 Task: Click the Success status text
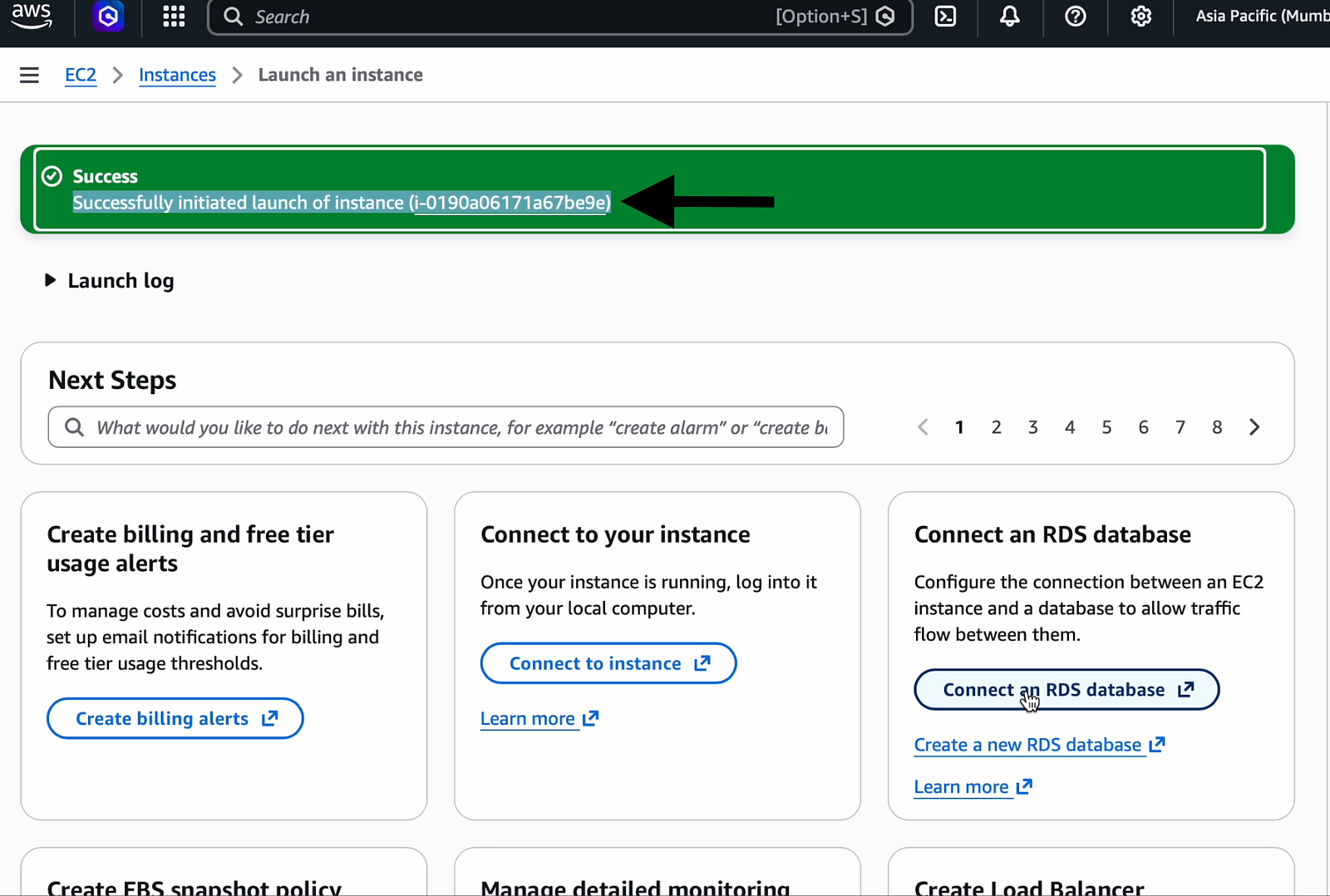[105, 176]
